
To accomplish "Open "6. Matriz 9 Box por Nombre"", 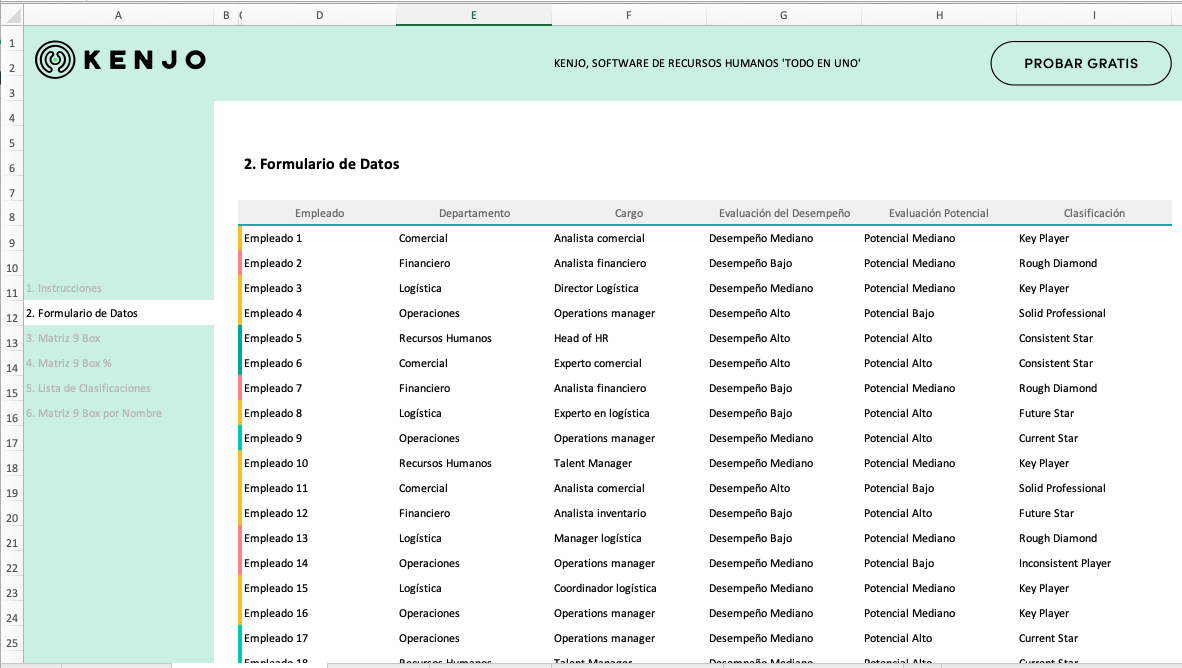I will [93, 413].
